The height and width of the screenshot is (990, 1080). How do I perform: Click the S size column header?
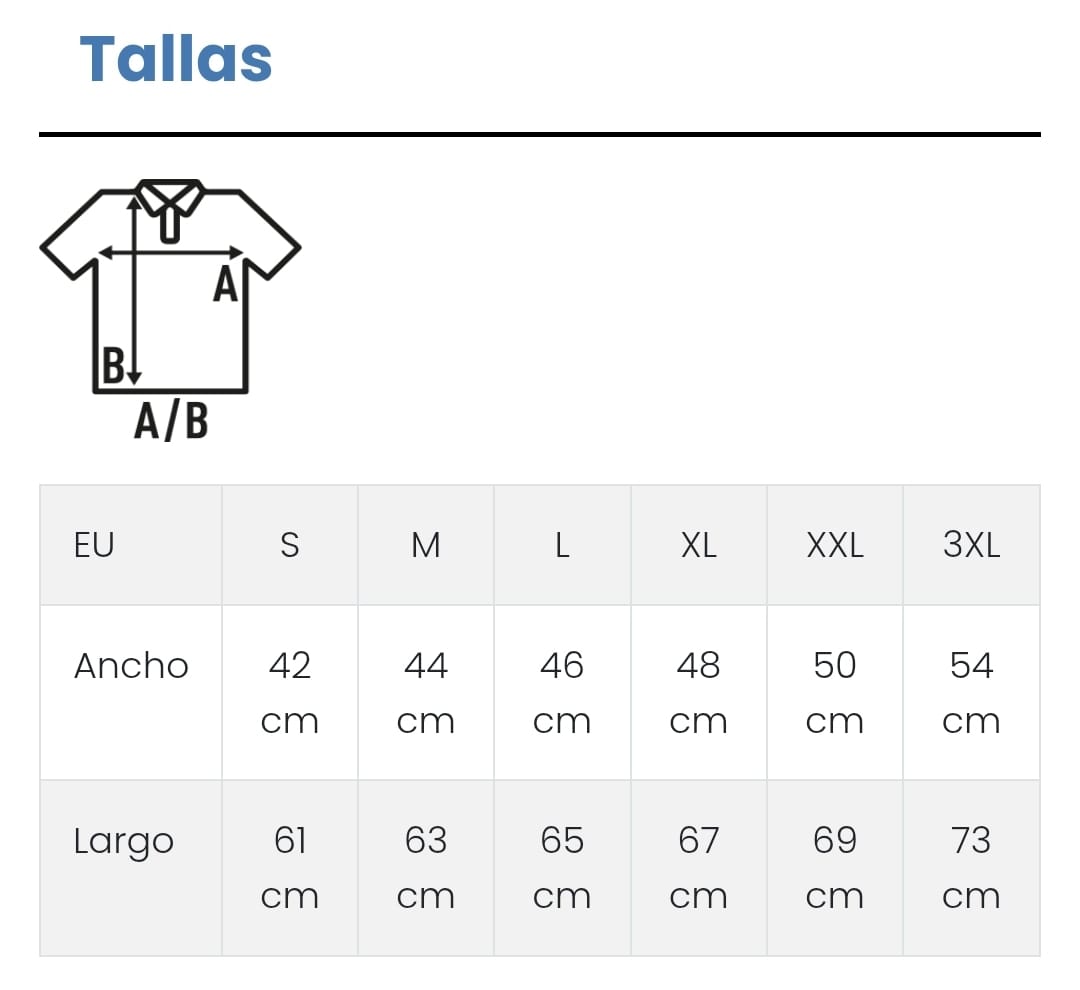pyautogui.click(x=289, y=545)
